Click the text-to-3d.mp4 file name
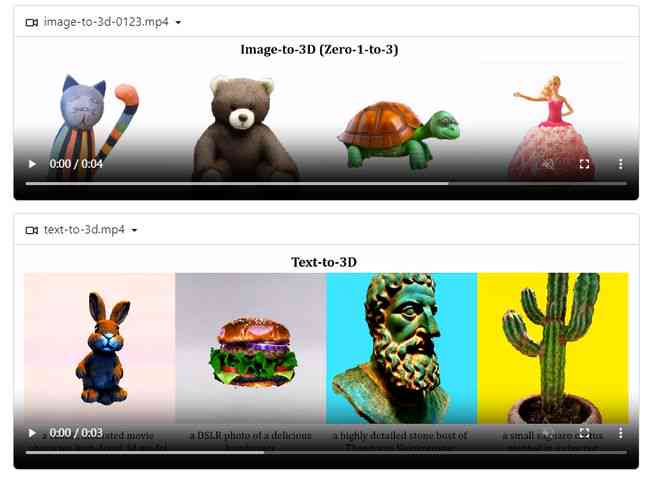 coord(84,230)
